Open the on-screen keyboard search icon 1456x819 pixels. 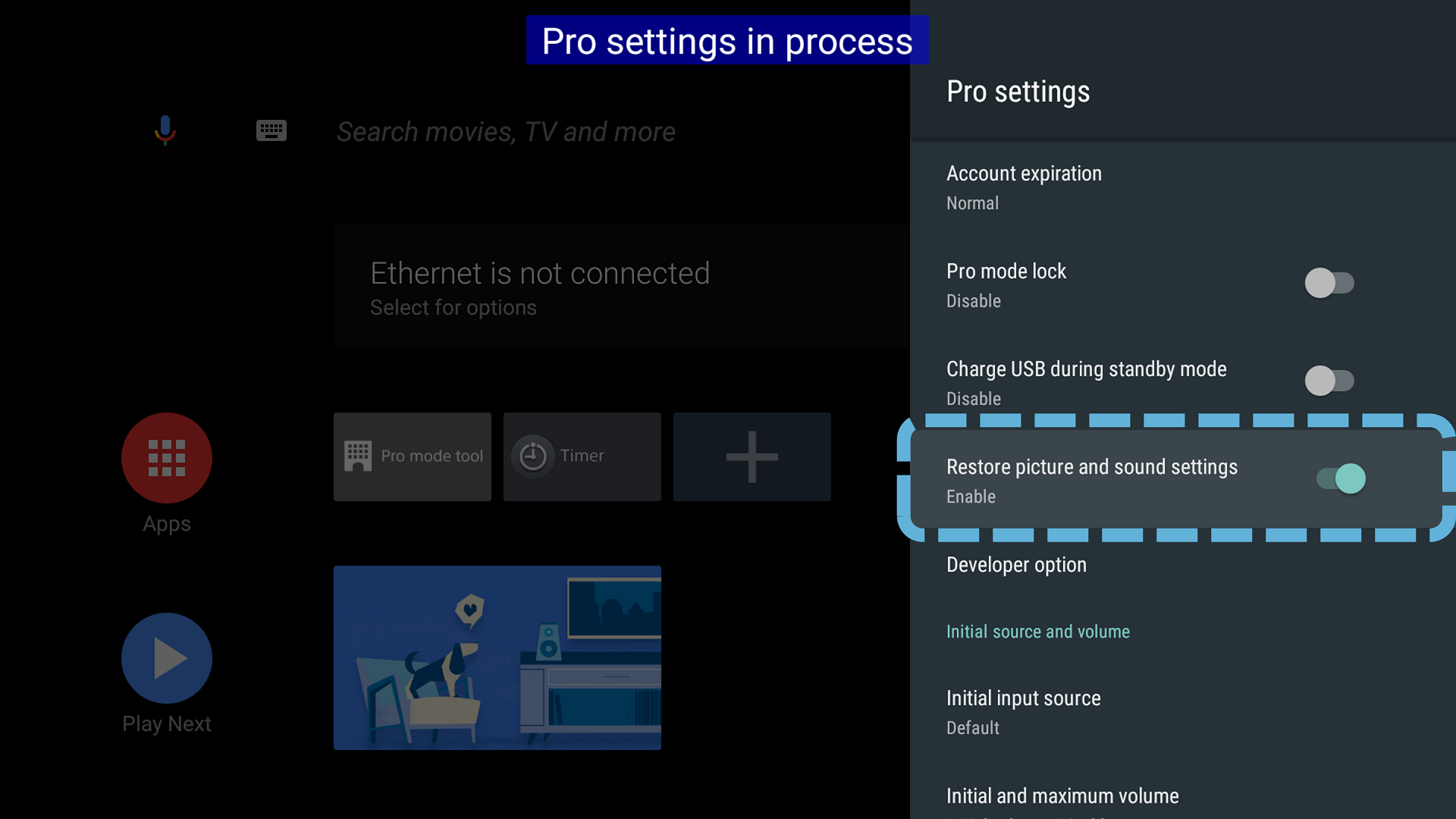coord(271,130)
